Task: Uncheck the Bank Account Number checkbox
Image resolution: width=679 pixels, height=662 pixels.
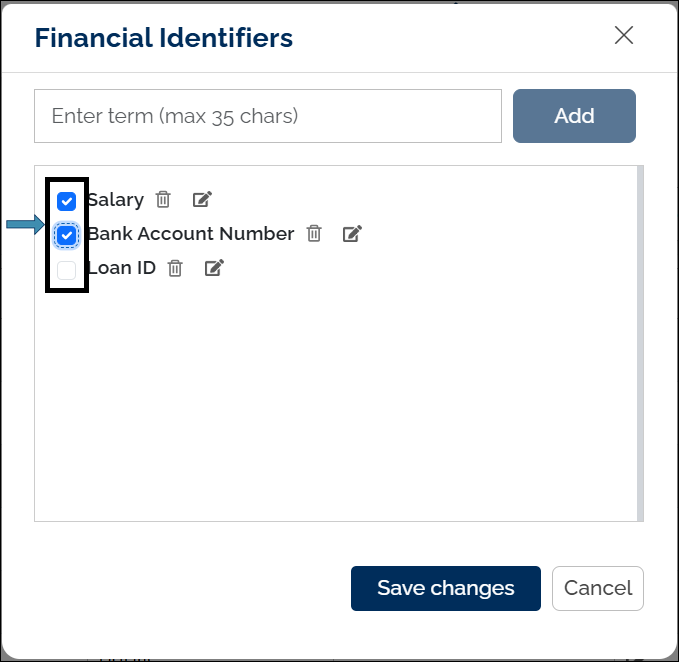Action: 67,235
